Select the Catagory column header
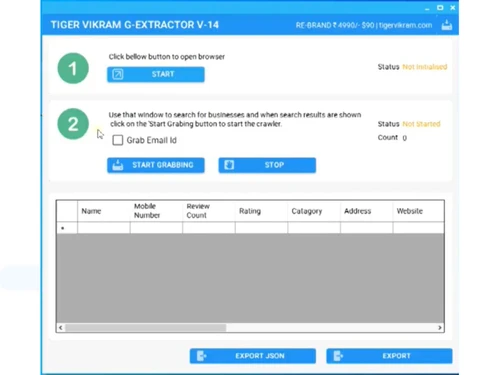Viewport: 500px width, 375px height. tap(314, 211)
